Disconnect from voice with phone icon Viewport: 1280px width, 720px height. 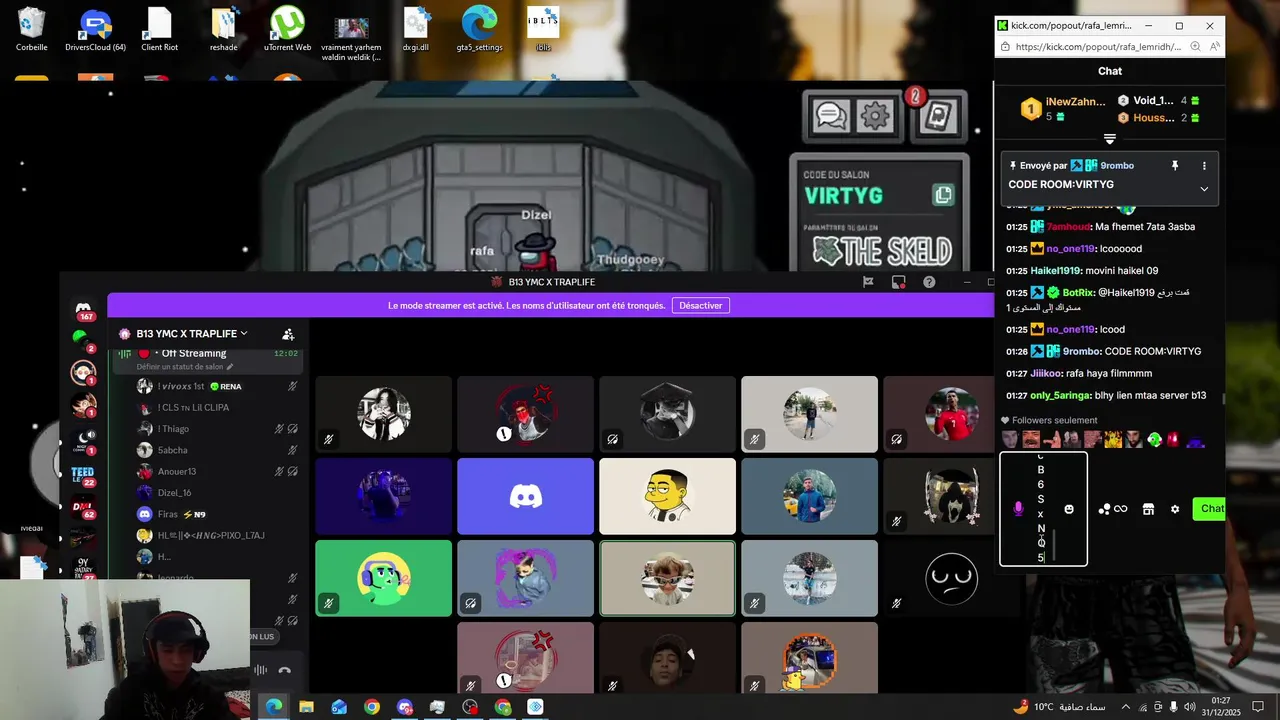[285, 671]
